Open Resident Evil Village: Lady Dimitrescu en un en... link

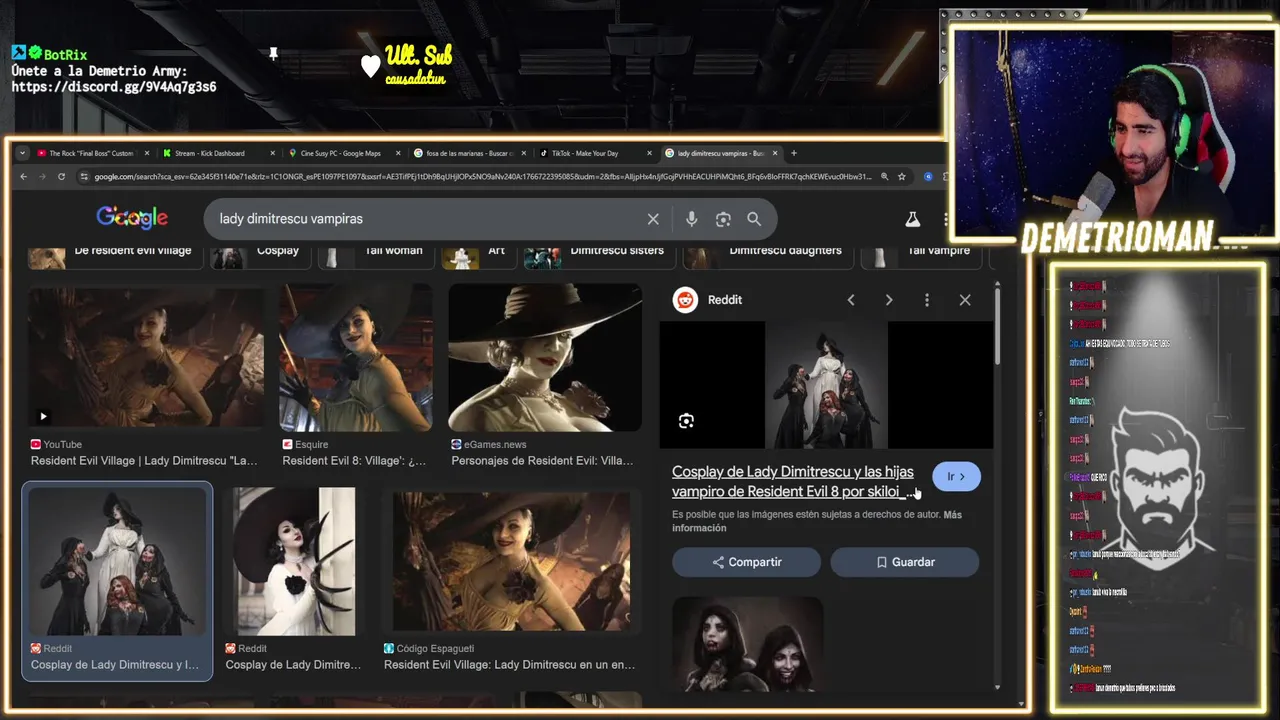click(509, 665)
